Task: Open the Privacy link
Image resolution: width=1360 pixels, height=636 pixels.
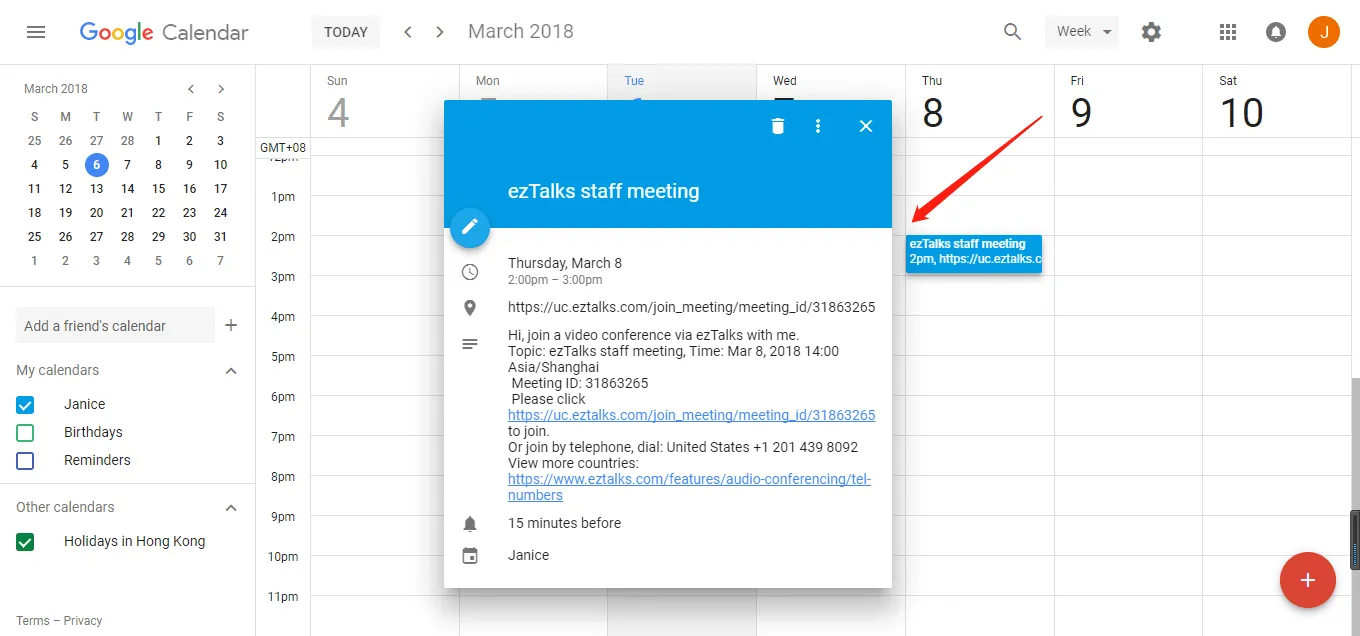Action: 83,621
